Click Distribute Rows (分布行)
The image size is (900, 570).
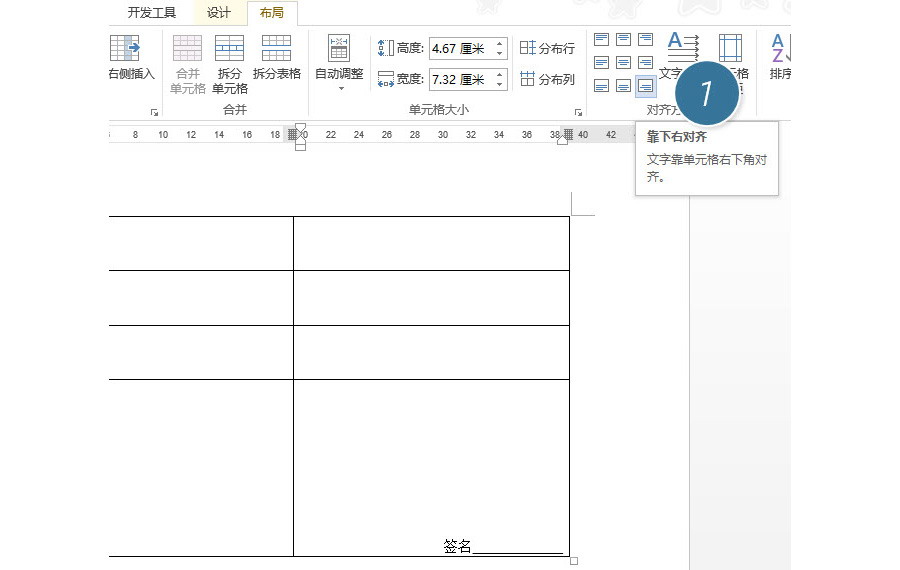547,48
